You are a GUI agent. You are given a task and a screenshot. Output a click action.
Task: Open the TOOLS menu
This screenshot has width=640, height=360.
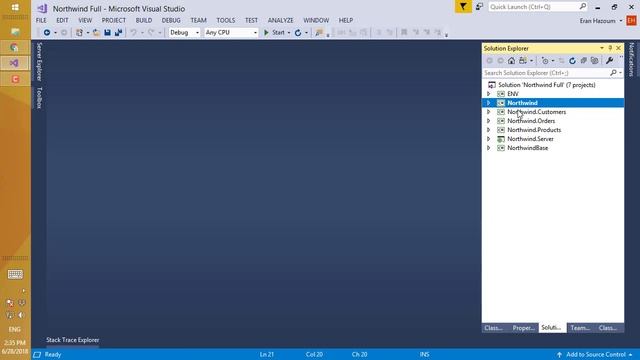tap(226, 20)
